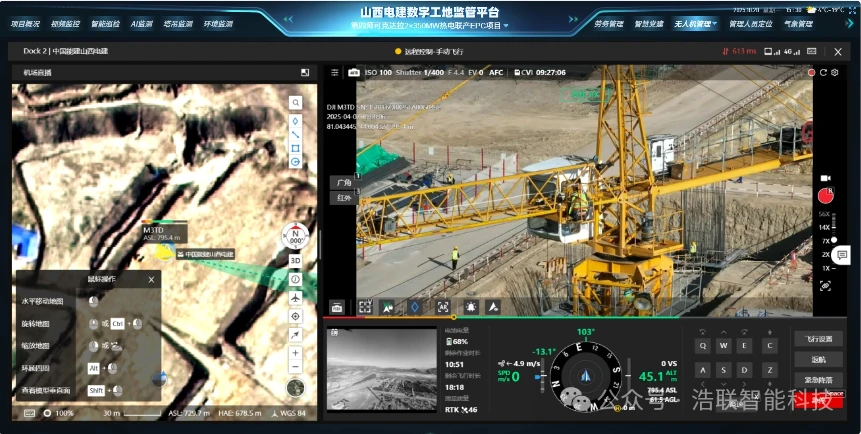Viewport: 861px width, 434px height.
Task: Toggle the 3D map view
Action: 295,260
